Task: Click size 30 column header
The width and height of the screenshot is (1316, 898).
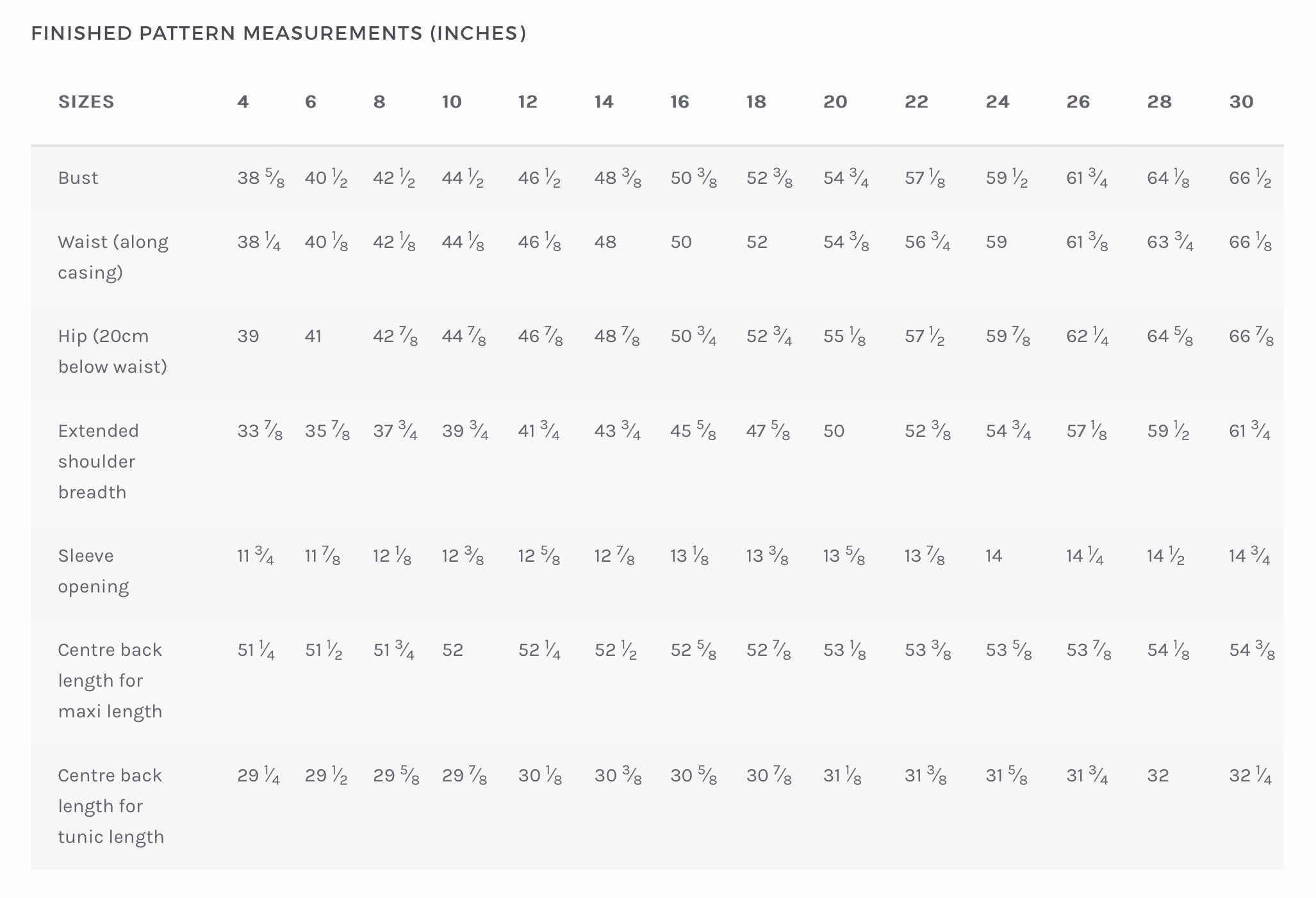Action: click(x=1240, y=102)
